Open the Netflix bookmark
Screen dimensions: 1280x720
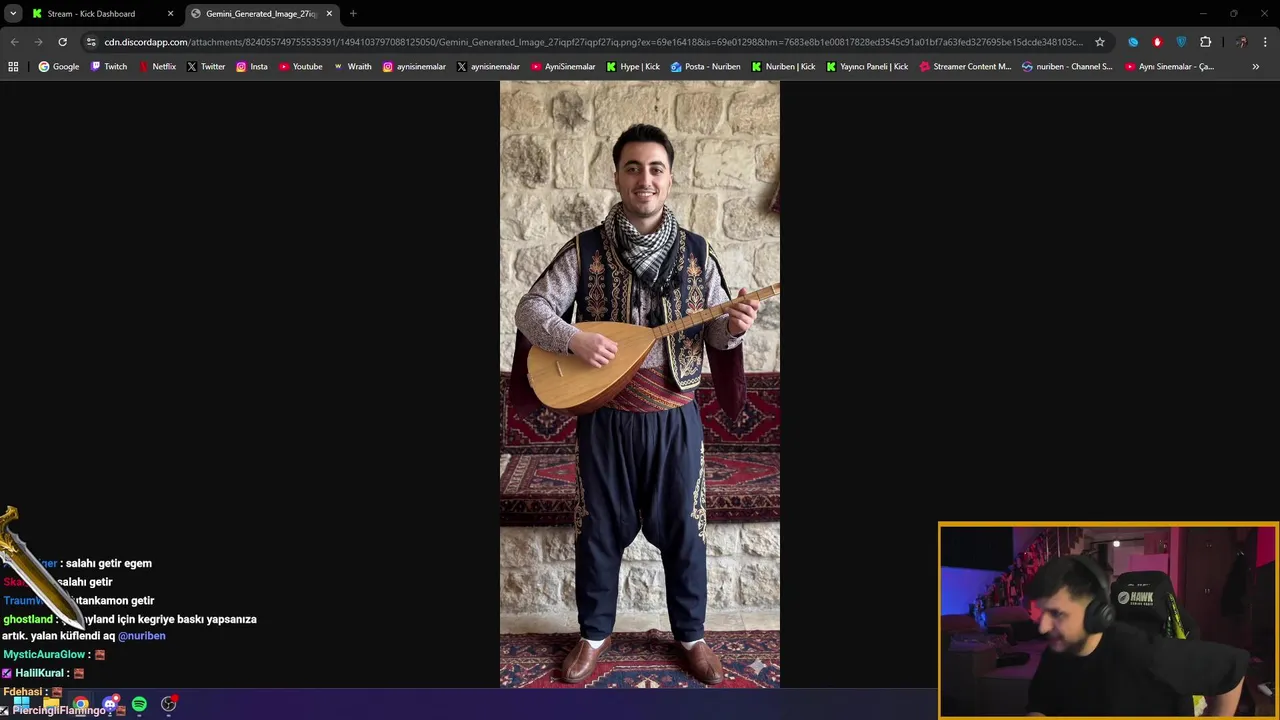(157, 67)
